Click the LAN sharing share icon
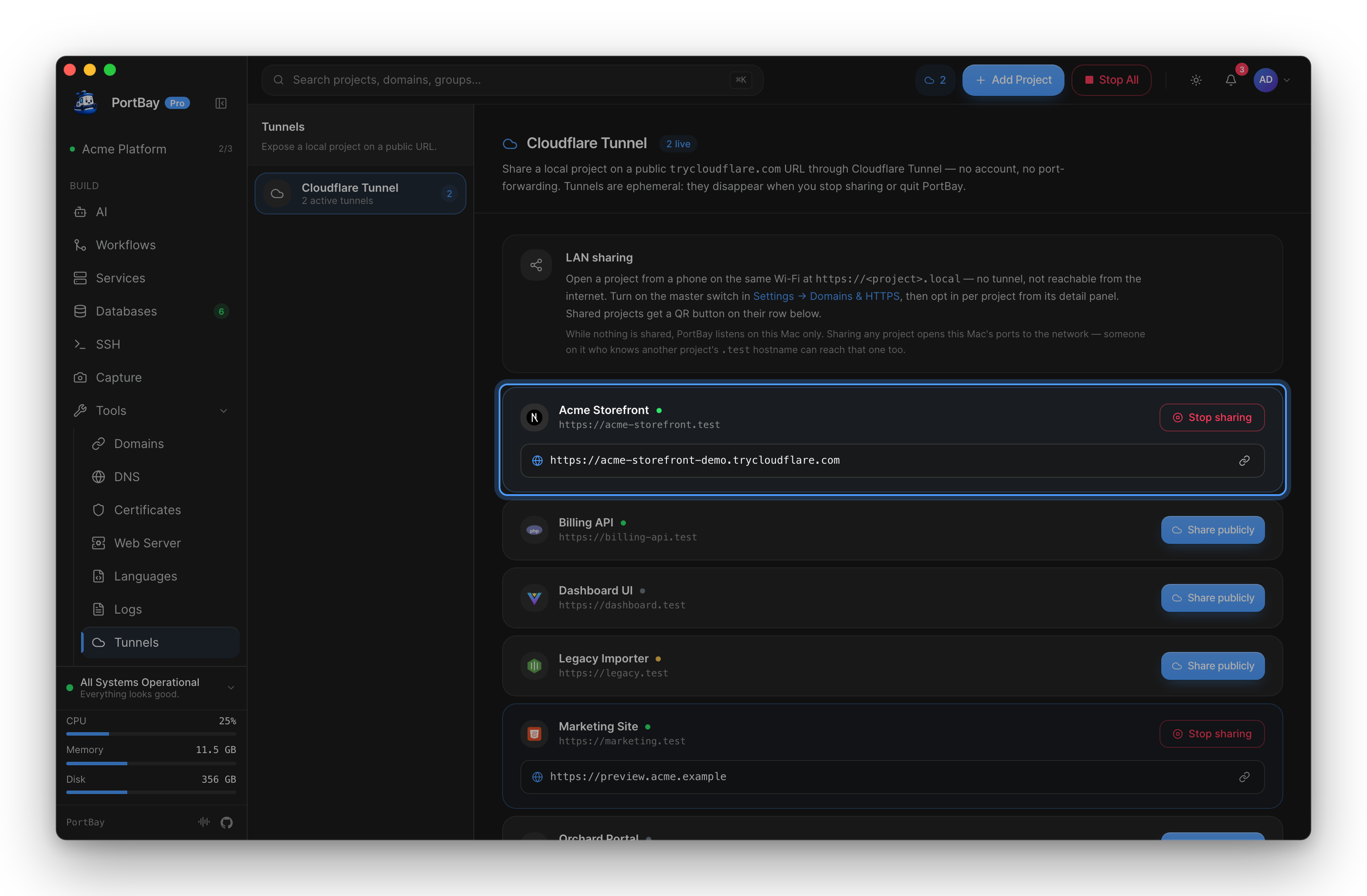This screenshot has height=896, width=1367. 536,265
